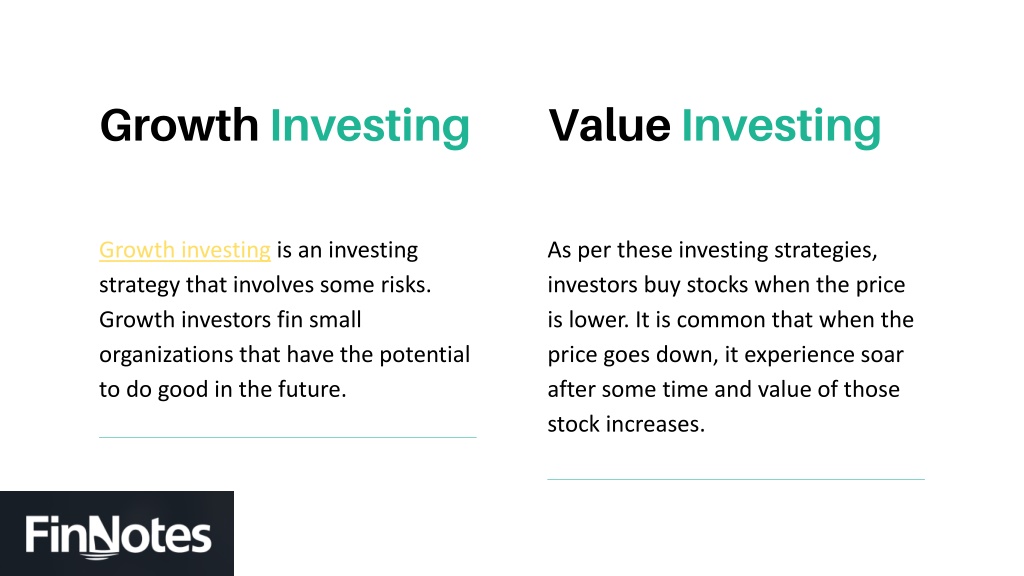Viewport: 1024px width, 576px height.
Task: Click the line "to do good in the future."
Action: tap(223, 389)
